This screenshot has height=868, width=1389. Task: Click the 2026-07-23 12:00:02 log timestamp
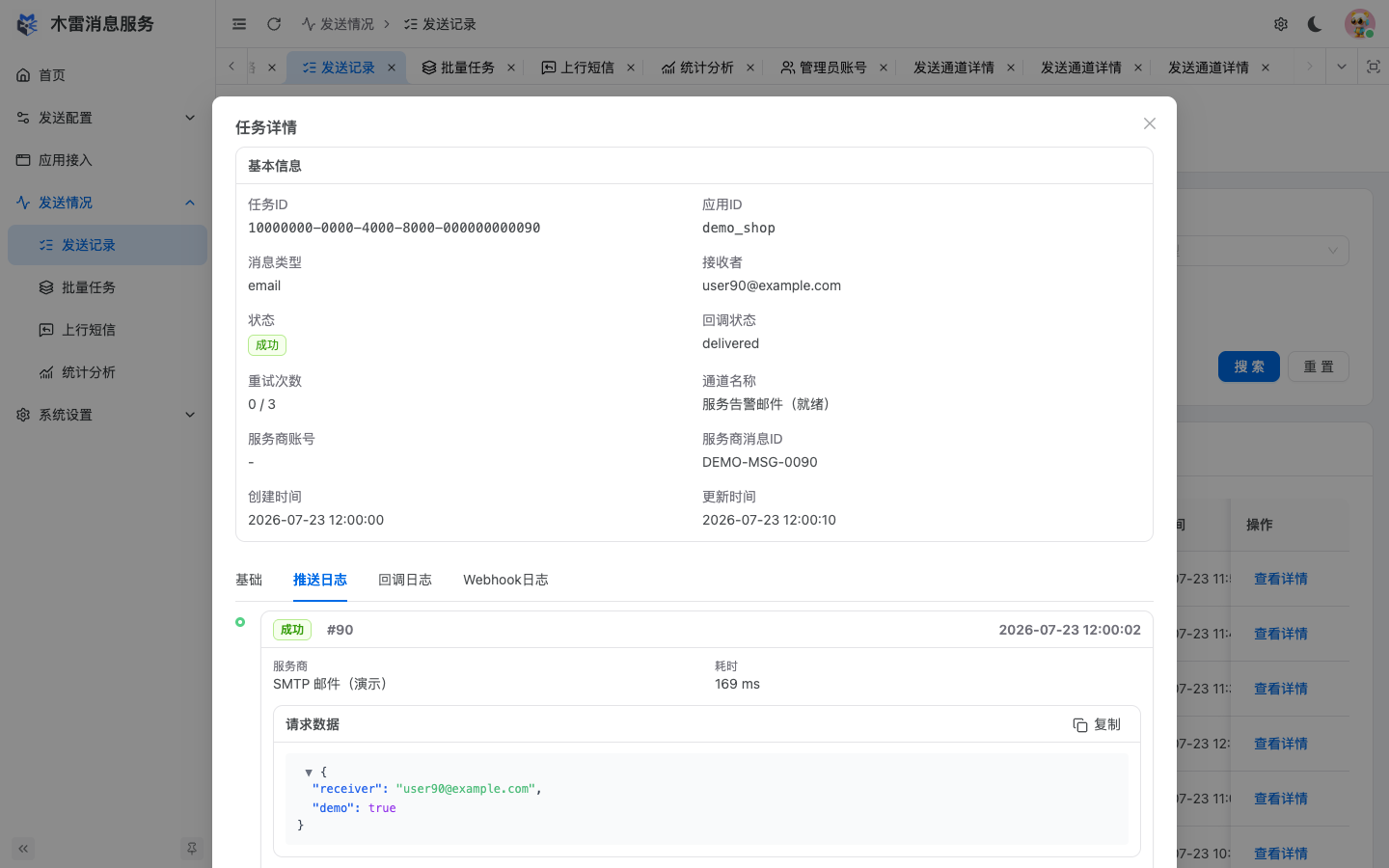coord(1070,630)
